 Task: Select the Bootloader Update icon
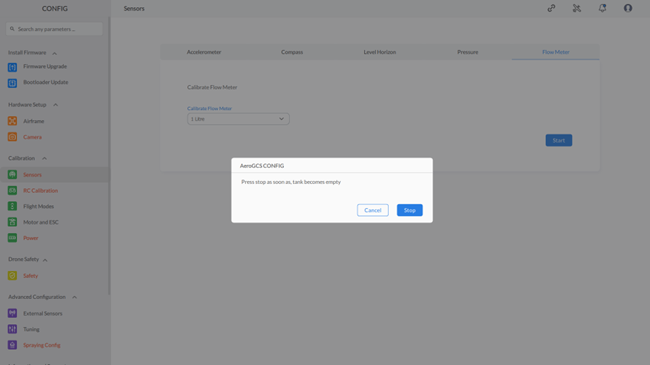12,83
